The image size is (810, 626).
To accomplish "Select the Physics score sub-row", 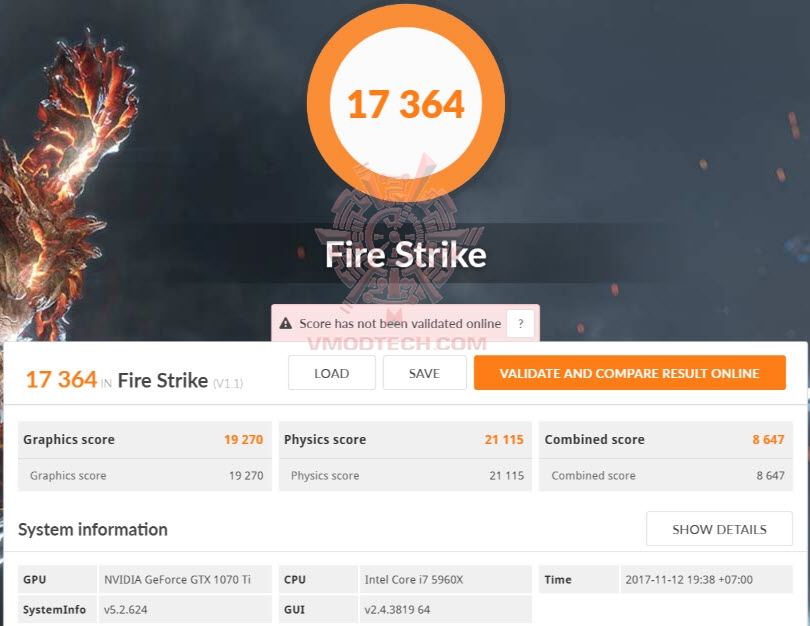I will click(x=405, y=475).
